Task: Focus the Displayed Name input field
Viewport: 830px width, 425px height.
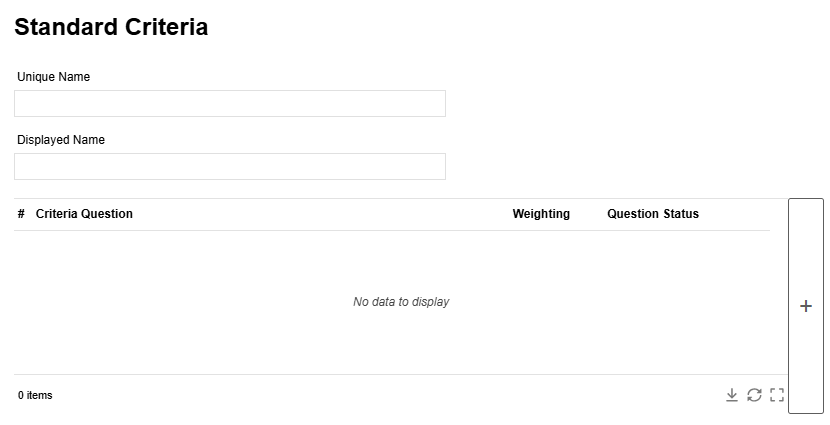Action: 230,167
